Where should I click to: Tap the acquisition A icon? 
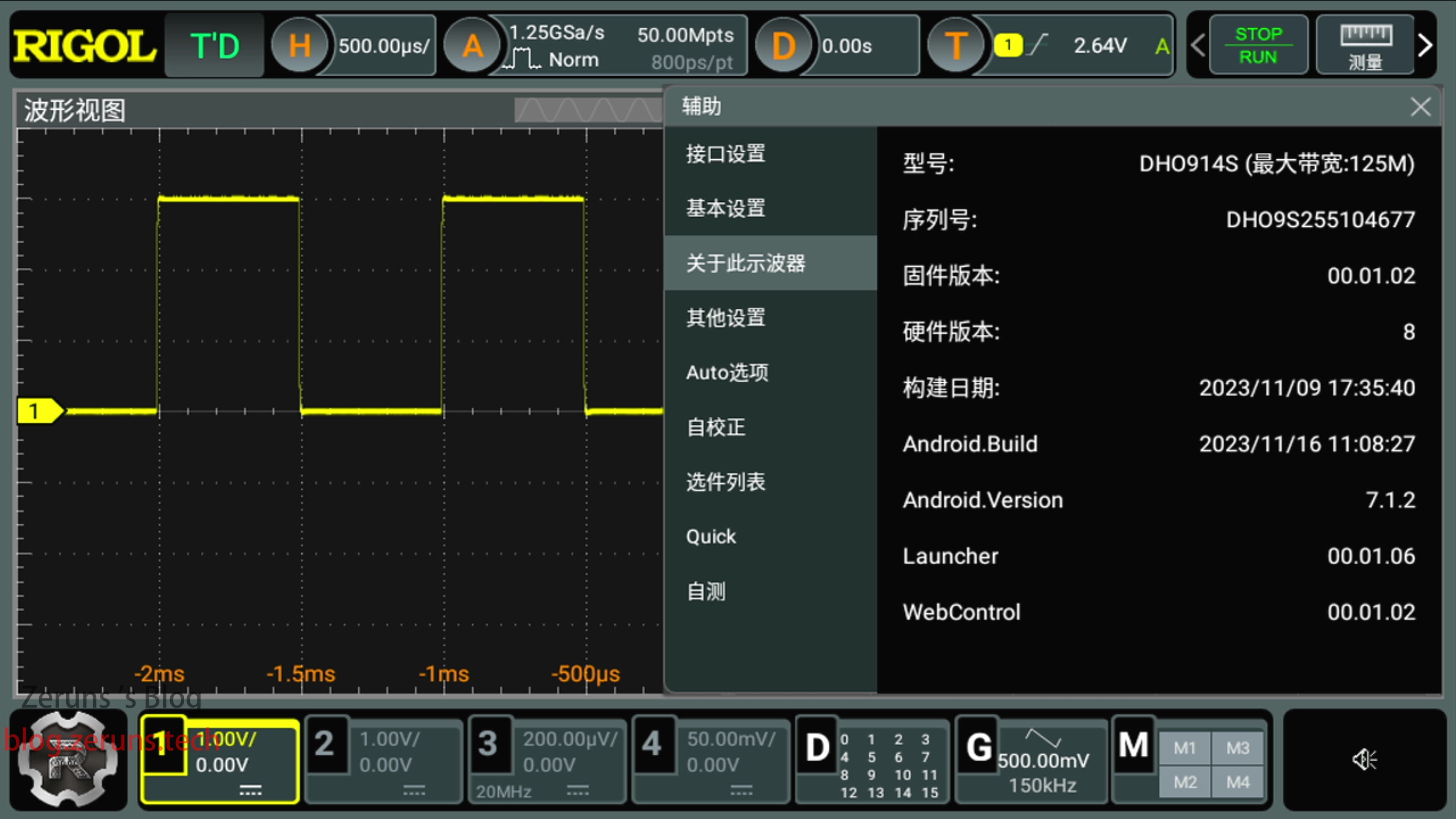point(472,45)
